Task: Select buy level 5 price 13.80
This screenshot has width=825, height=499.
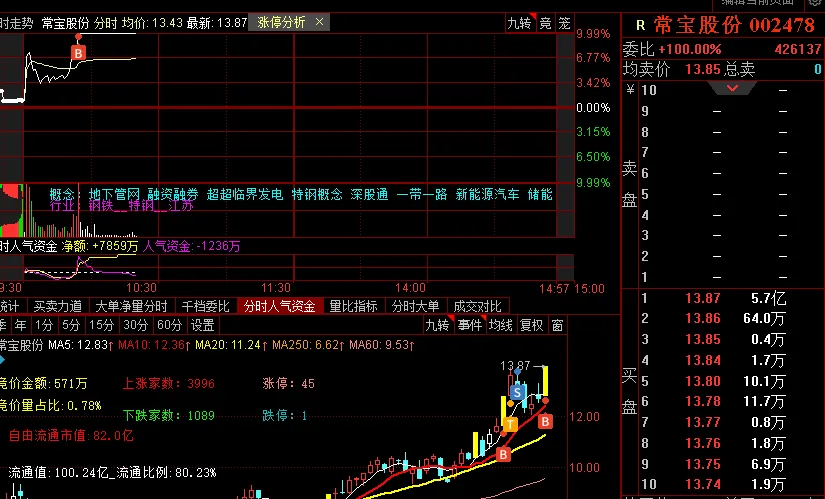Action: point(702,381)
